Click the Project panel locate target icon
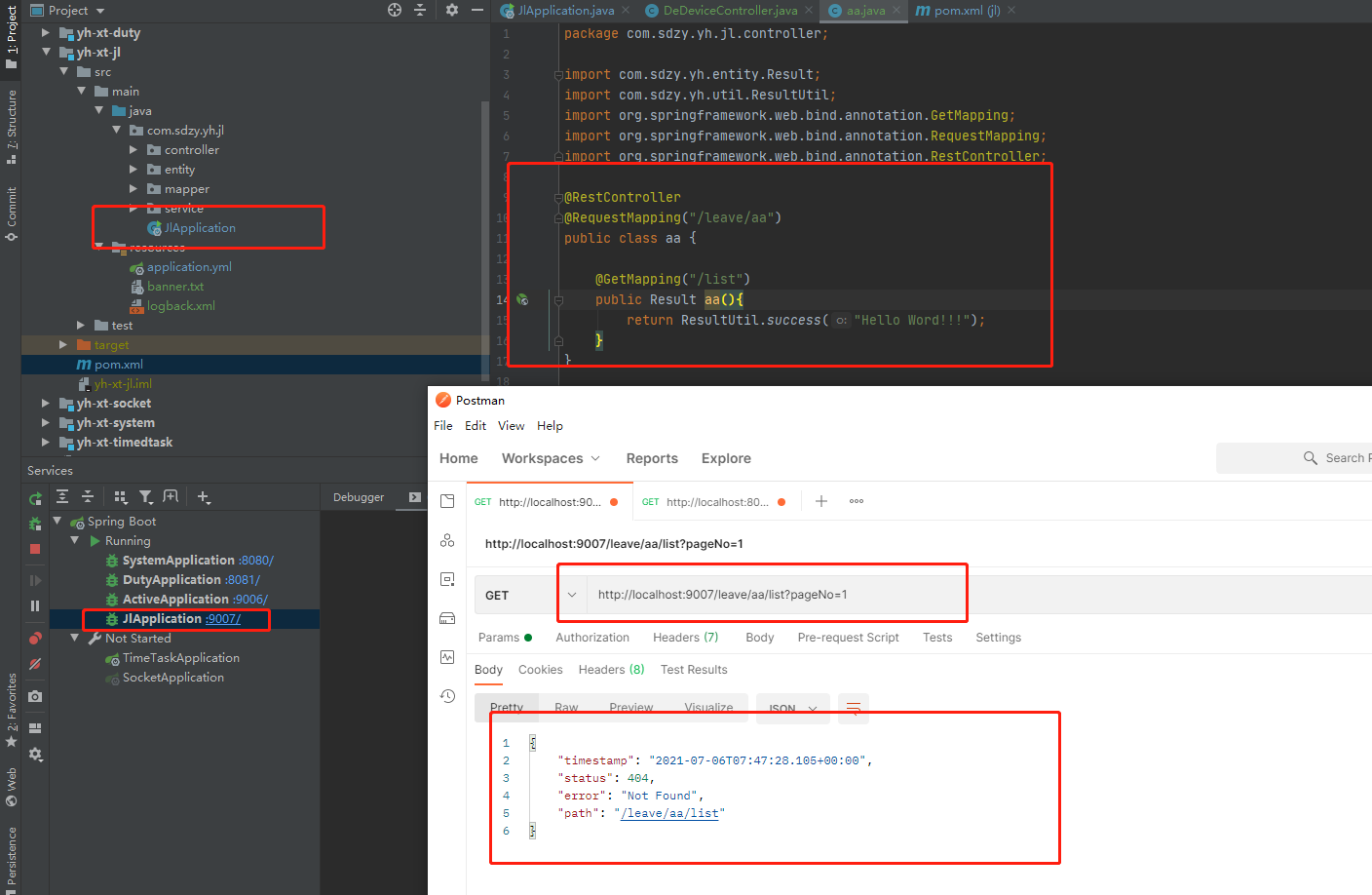Viewport: 1372px width, 895px height. coord(395,10)
